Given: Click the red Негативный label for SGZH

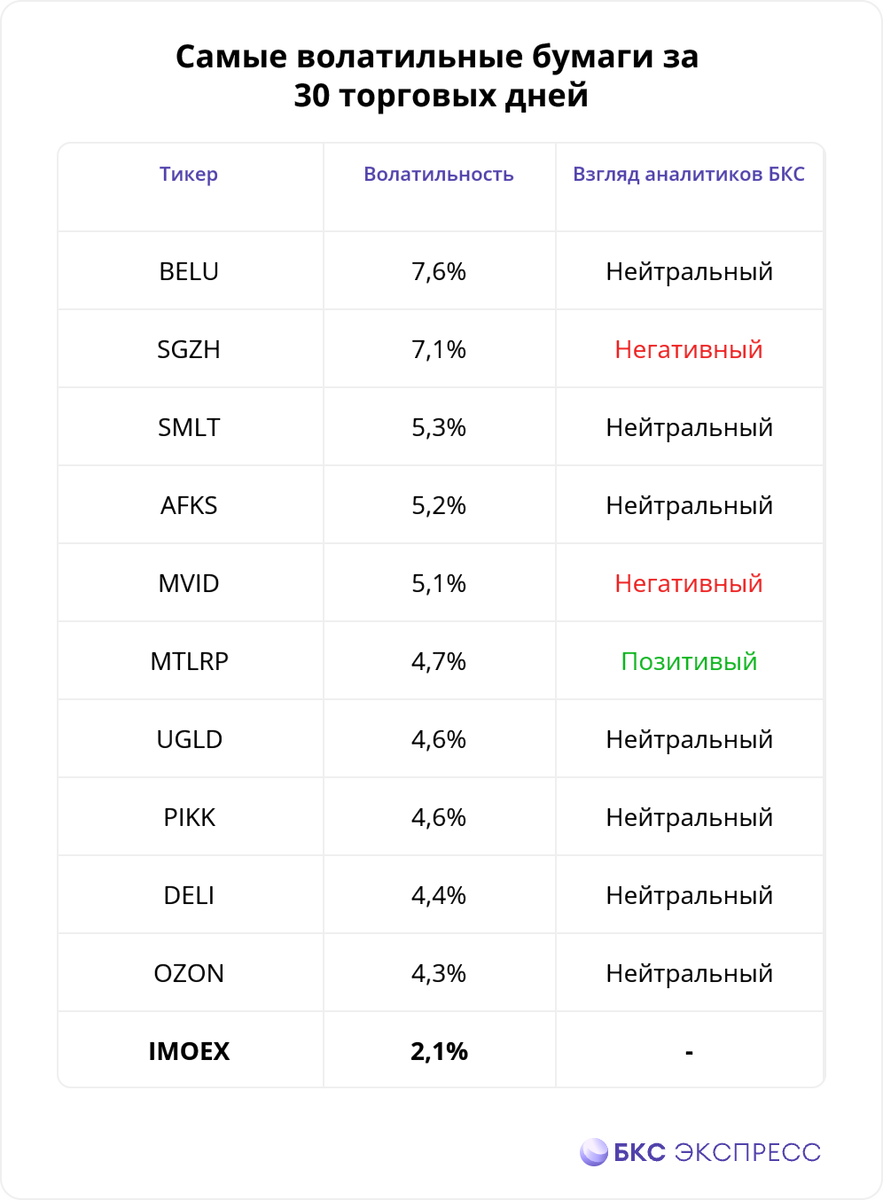Looking at the screenshot, I should point(689,349).
